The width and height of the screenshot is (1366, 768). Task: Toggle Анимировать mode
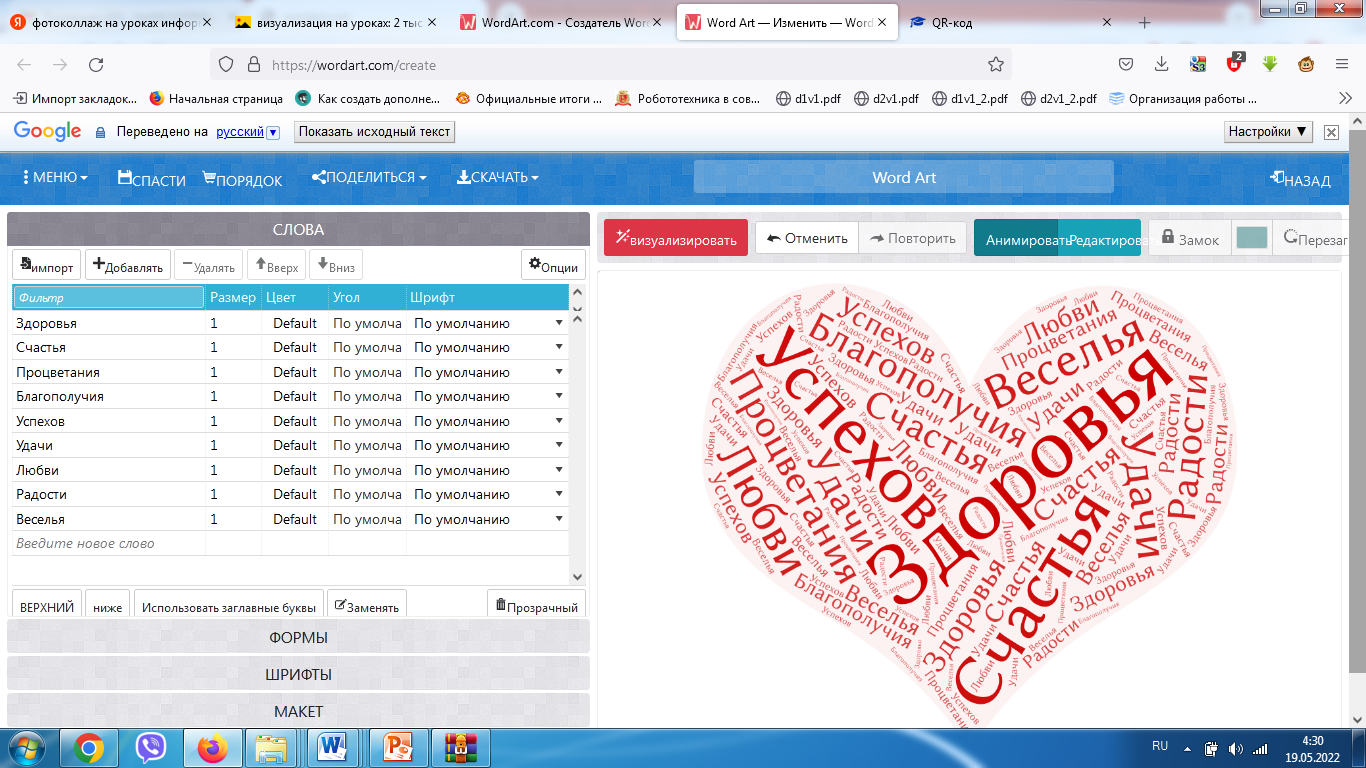click(1018, 239)
